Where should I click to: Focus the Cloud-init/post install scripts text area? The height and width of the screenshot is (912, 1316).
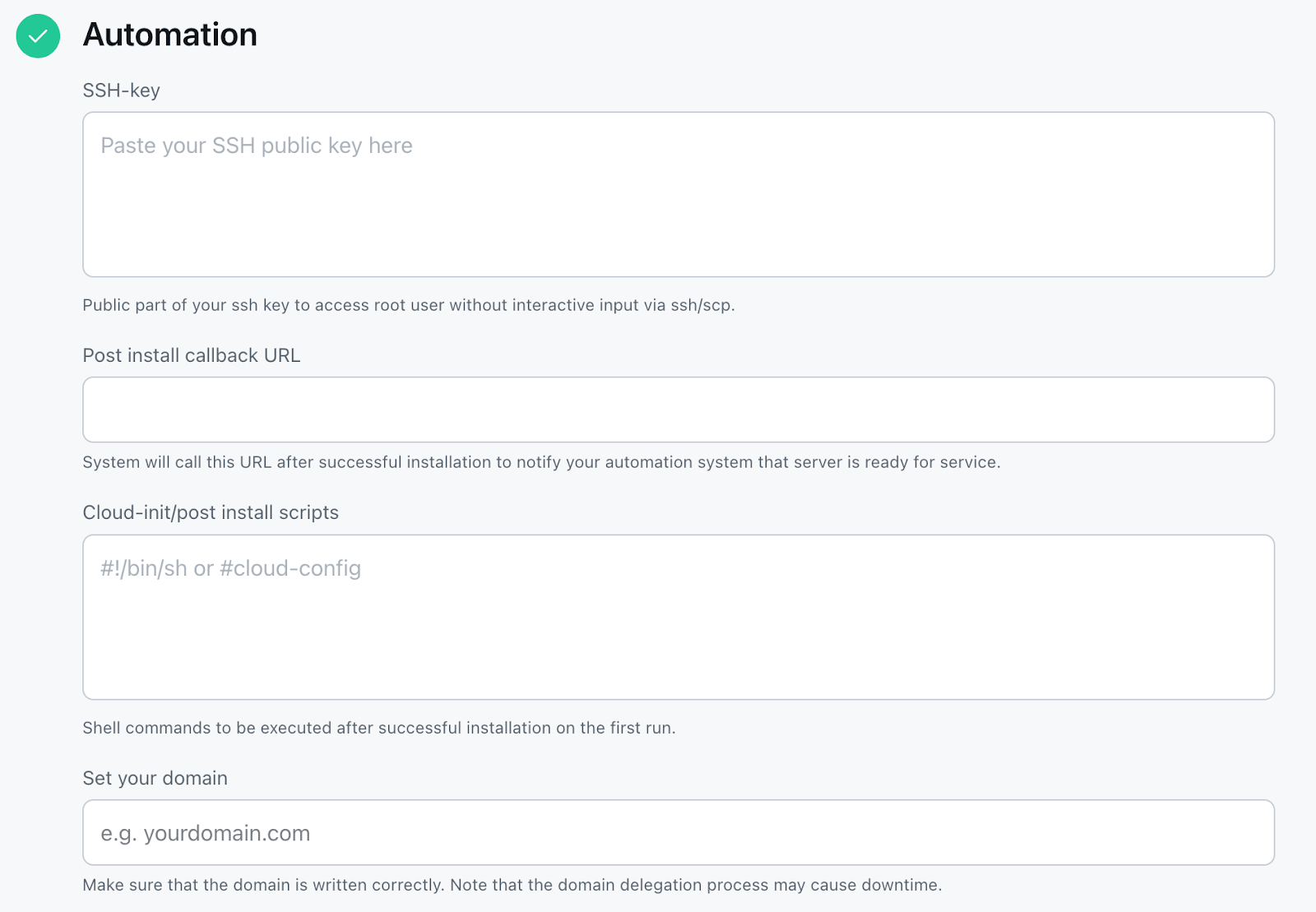[x=678, y=617]
